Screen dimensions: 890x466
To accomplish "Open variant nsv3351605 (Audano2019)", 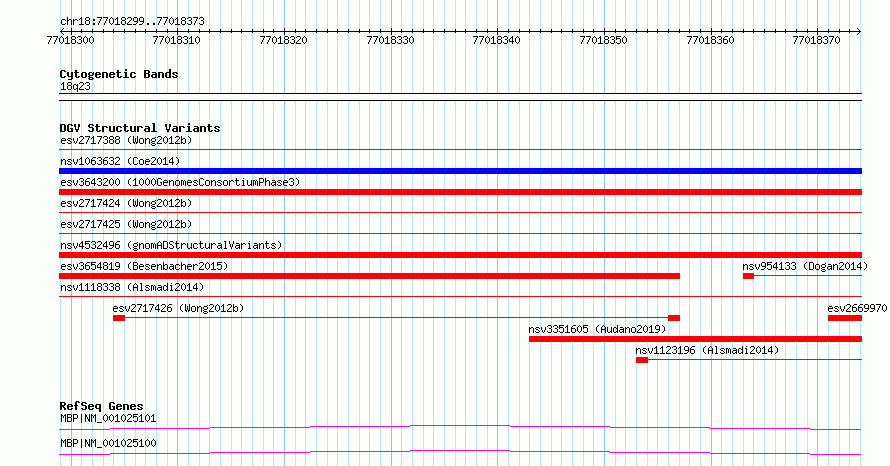I will point(597,329).
